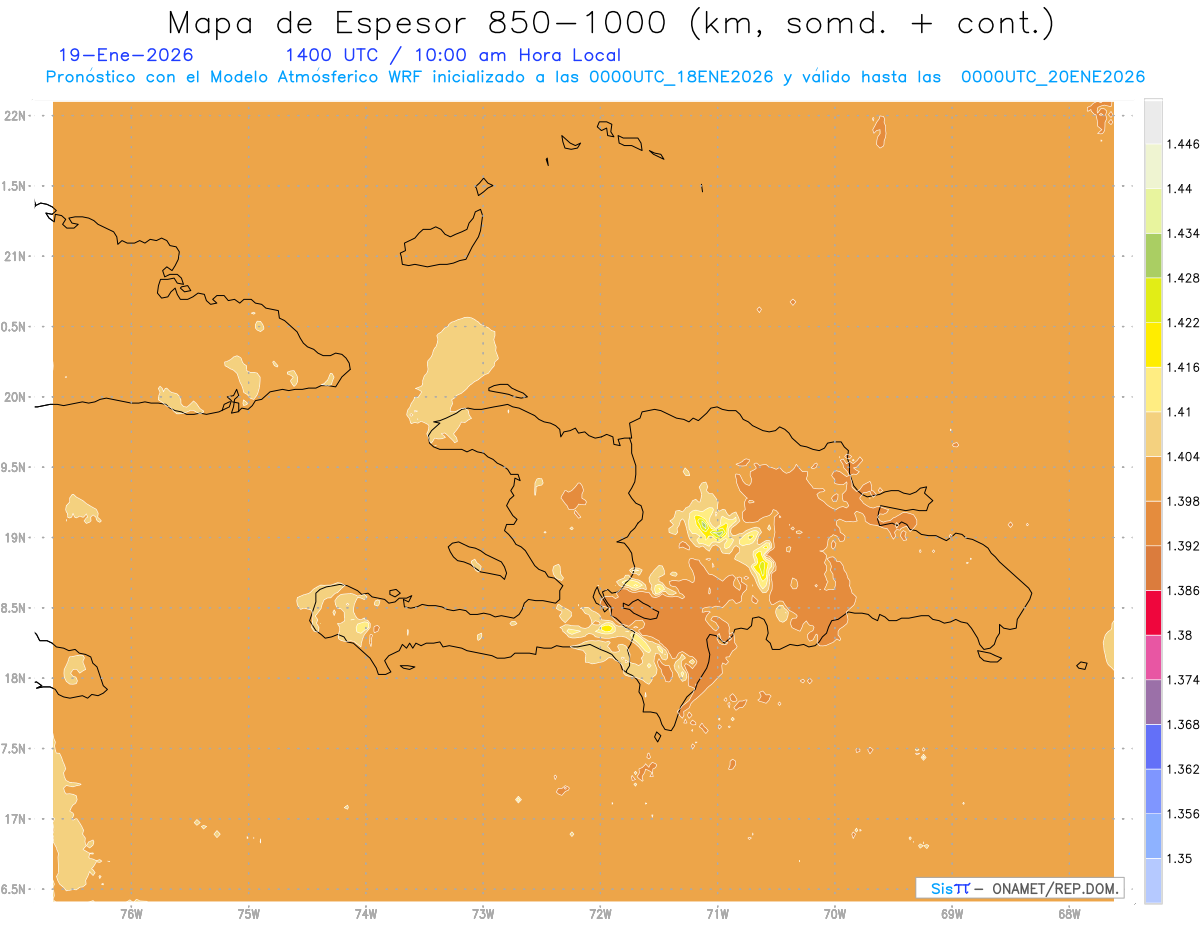Click the legend value '1.434'

[1184, 233]
